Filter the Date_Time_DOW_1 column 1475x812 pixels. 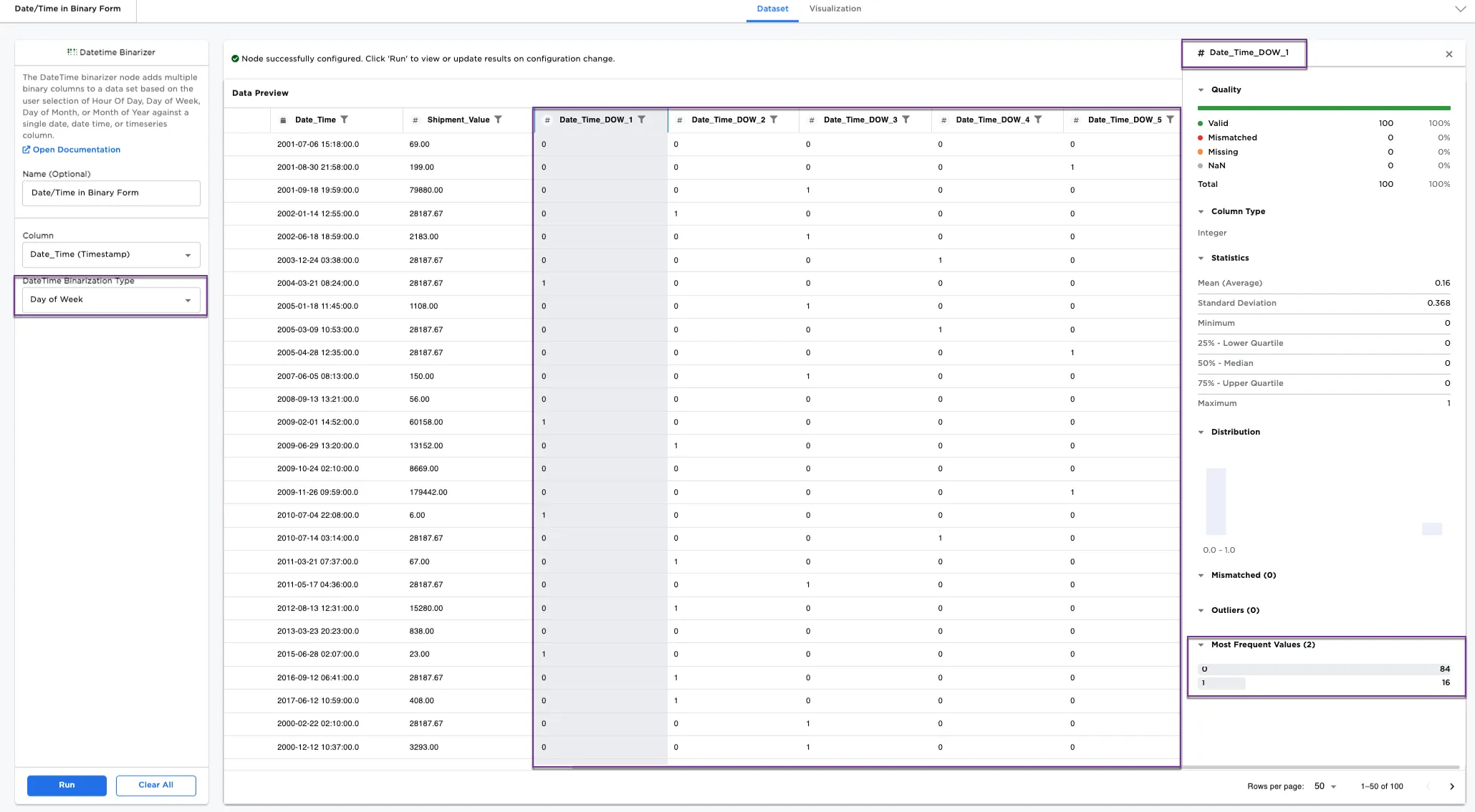642,120
